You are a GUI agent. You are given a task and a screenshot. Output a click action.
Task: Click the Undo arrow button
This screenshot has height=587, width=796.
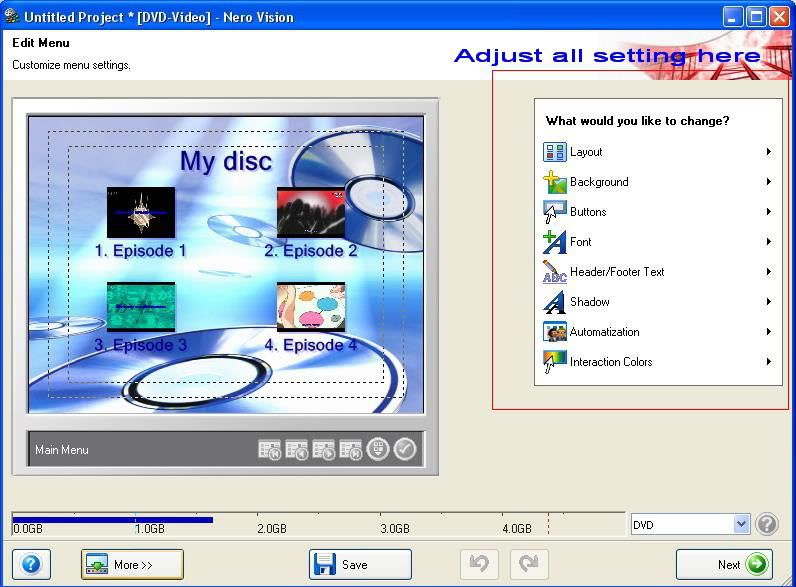[479, 564]
